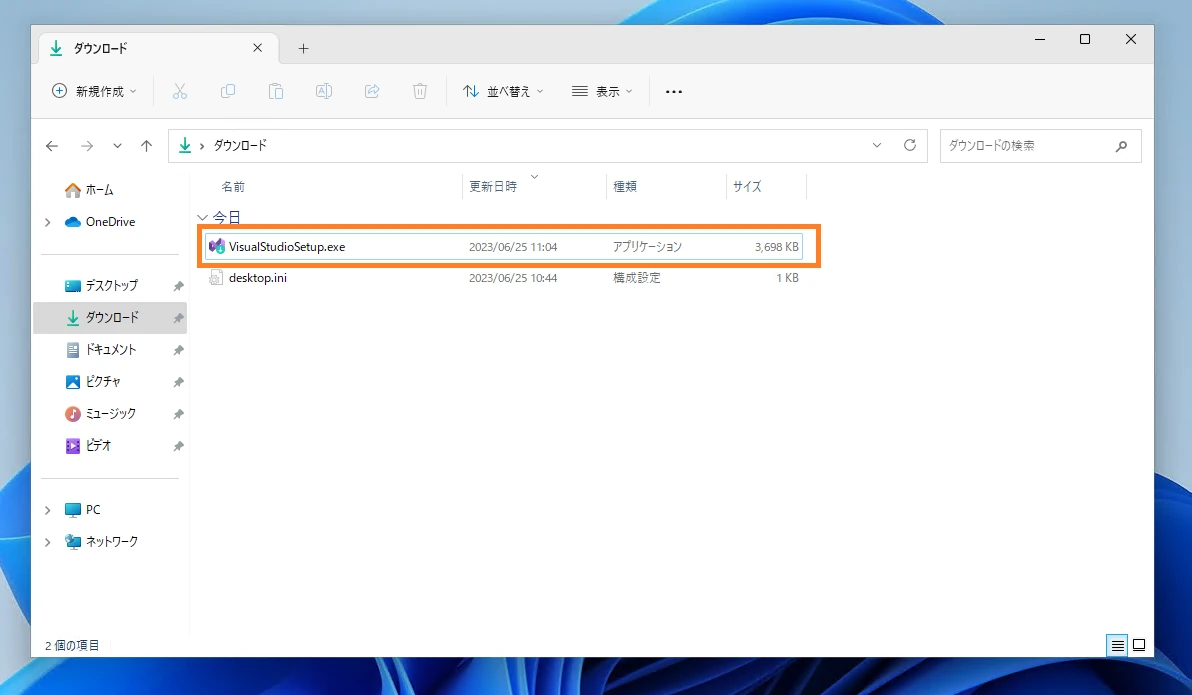
Task: Click the Paste clipboard icon
Action: (275, 91)
